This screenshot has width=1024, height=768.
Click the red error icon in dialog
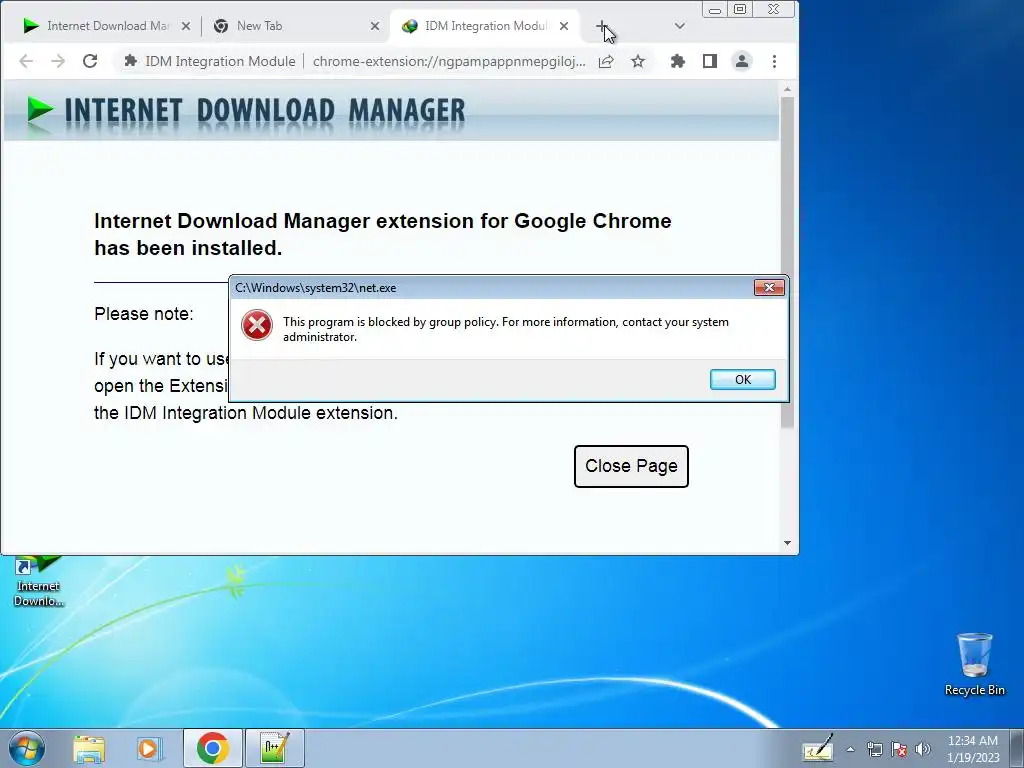[x=257, y=325]
